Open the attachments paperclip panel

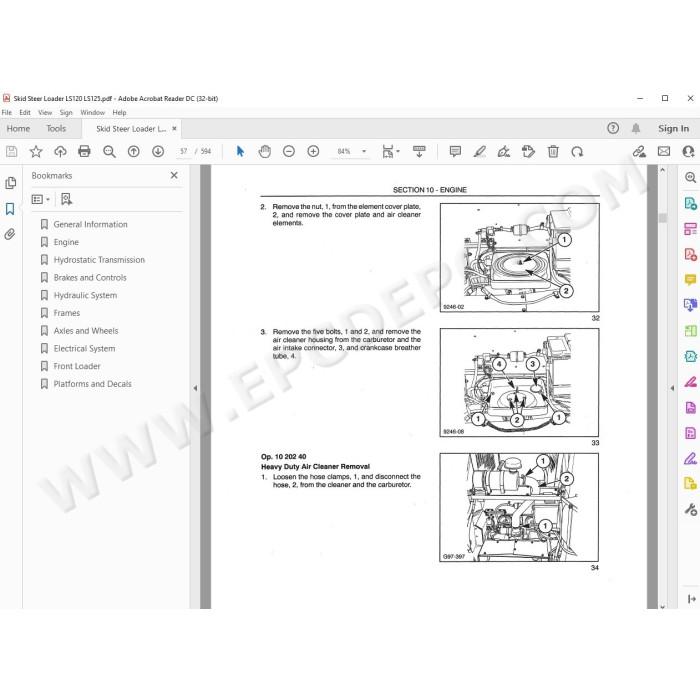[x=10, y=234]
